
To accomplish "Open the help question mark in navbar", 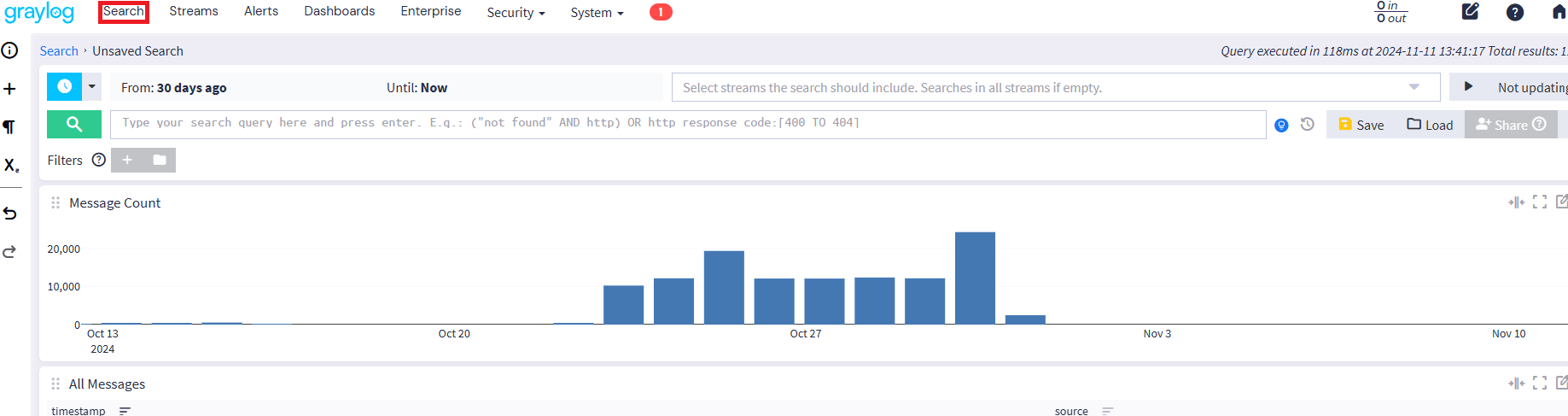I will (x=1514, y=12).
